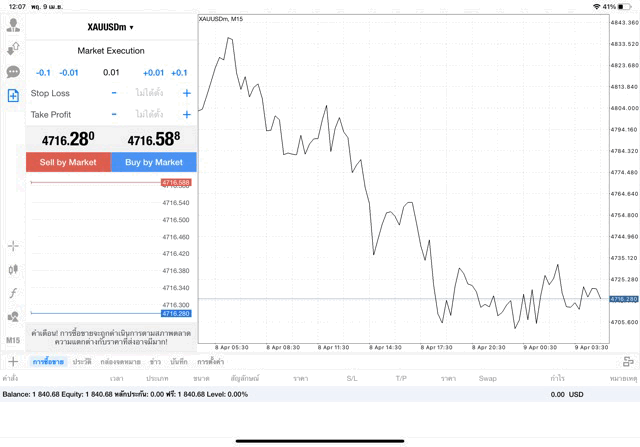
Task: Open the chat messages icon
Action: 13,72
